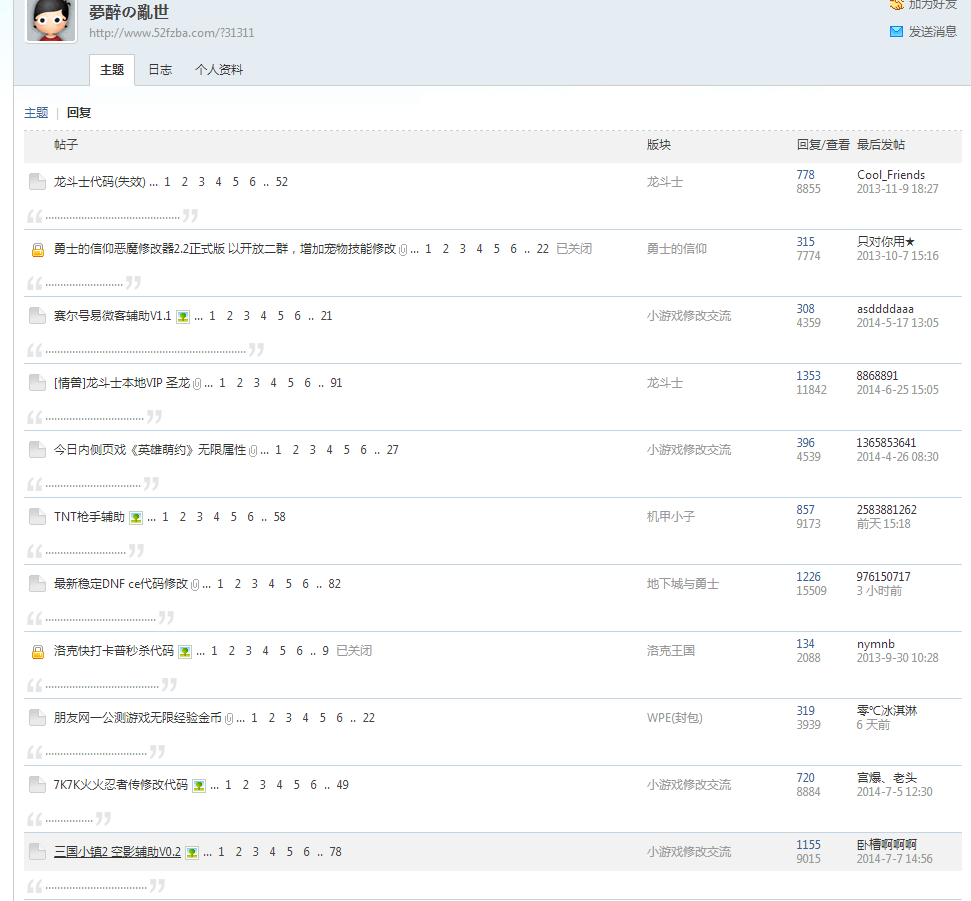Open forum section WPE(封包)
The image size is (971, 901).
[x=674, y=718]
